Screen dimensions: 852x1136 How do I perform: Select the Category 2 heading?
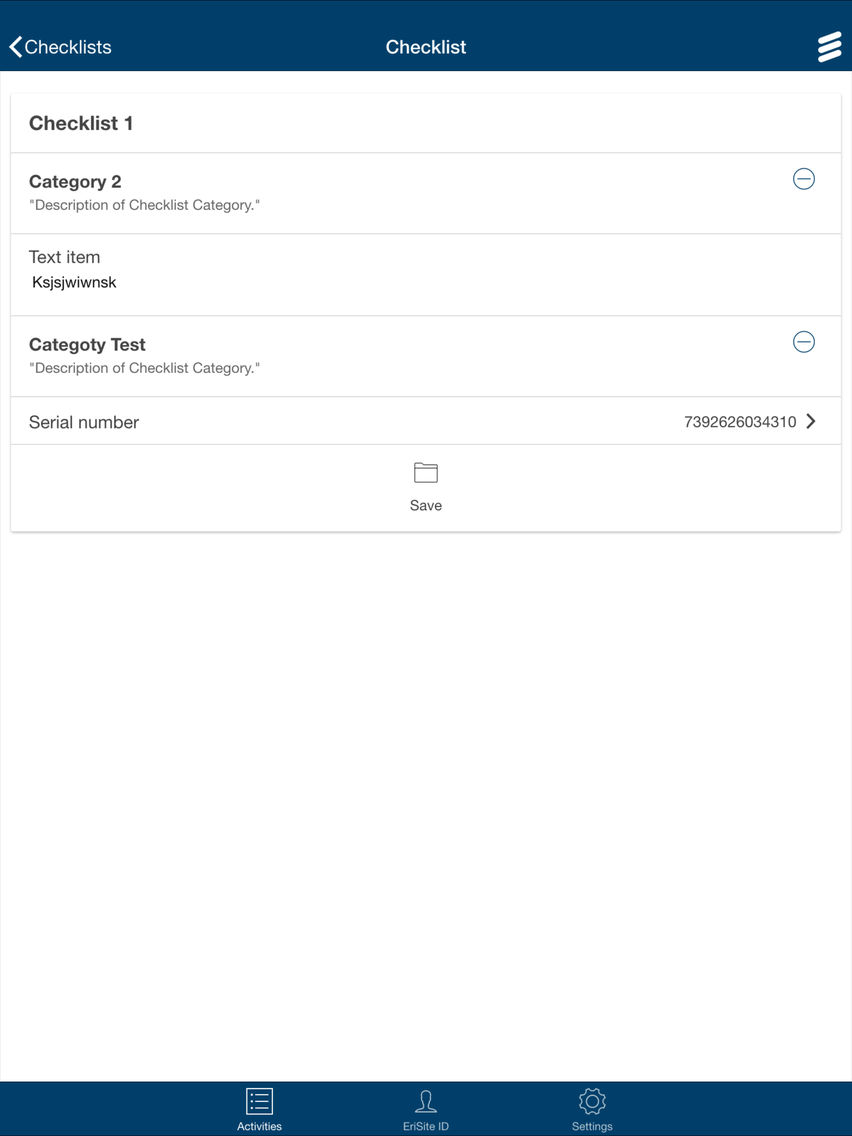(75, 182)
